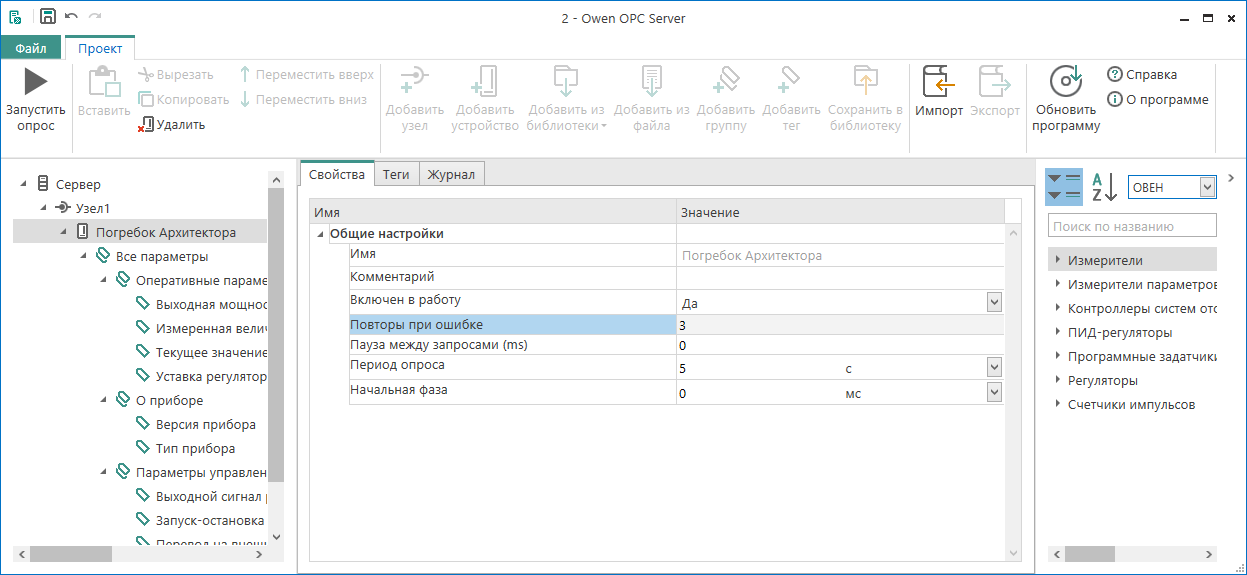Sort library alphabetically with A-Z icon
This screenshot has height=575, width=1247.
click(1103, 187)
